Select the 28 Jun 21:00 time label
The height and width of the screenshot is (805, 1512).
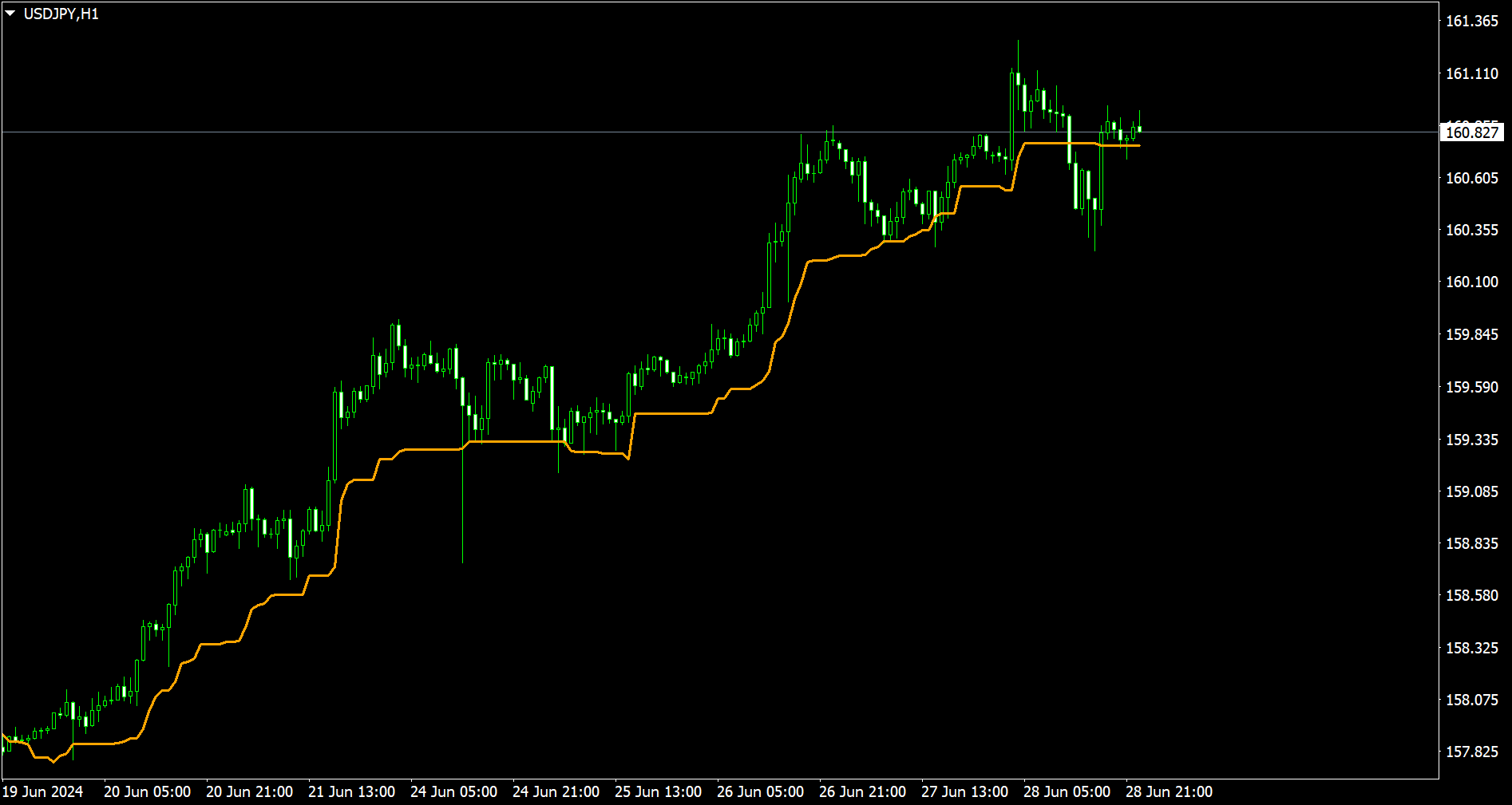1169,791
